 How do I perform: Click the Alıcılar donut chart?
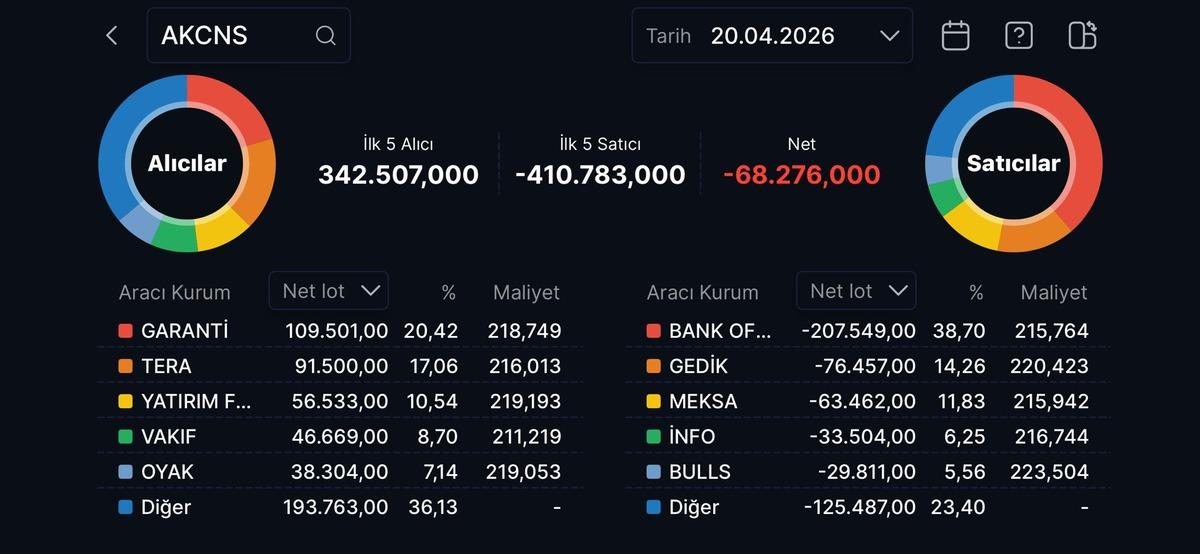(187, 163)
